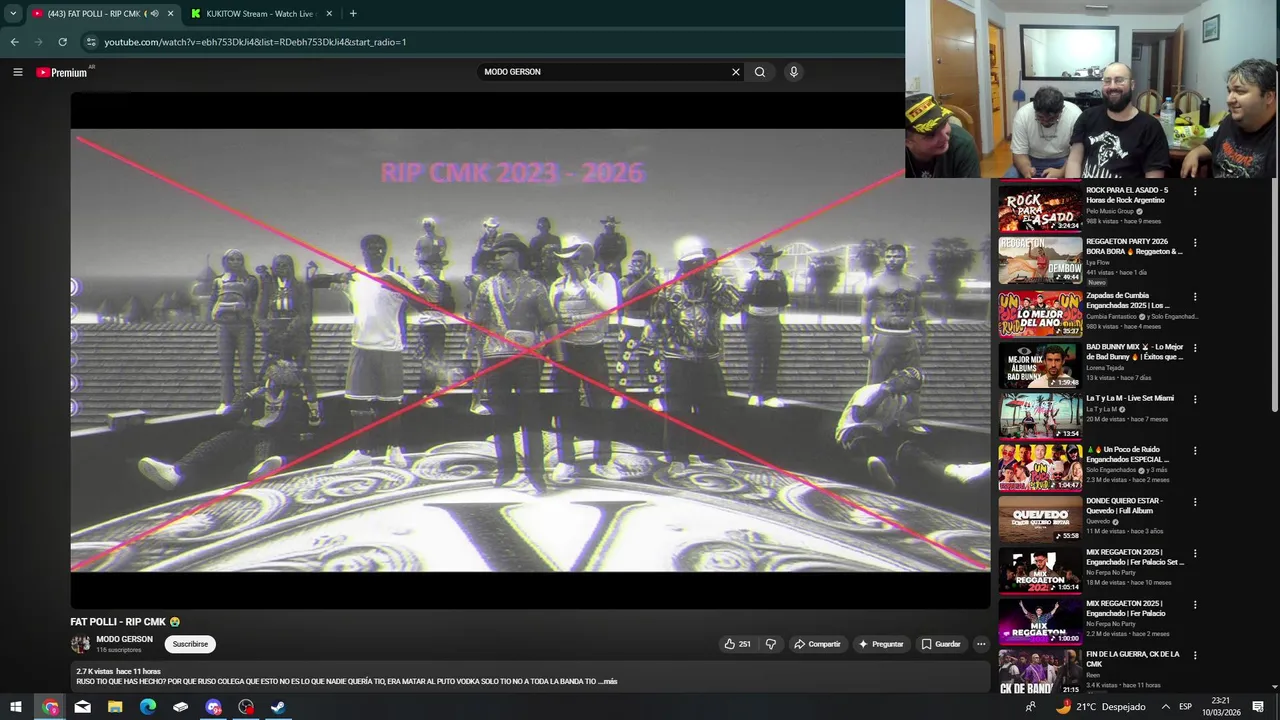
Task: Open File Explorer from taskbar
Action: [115, 707]
